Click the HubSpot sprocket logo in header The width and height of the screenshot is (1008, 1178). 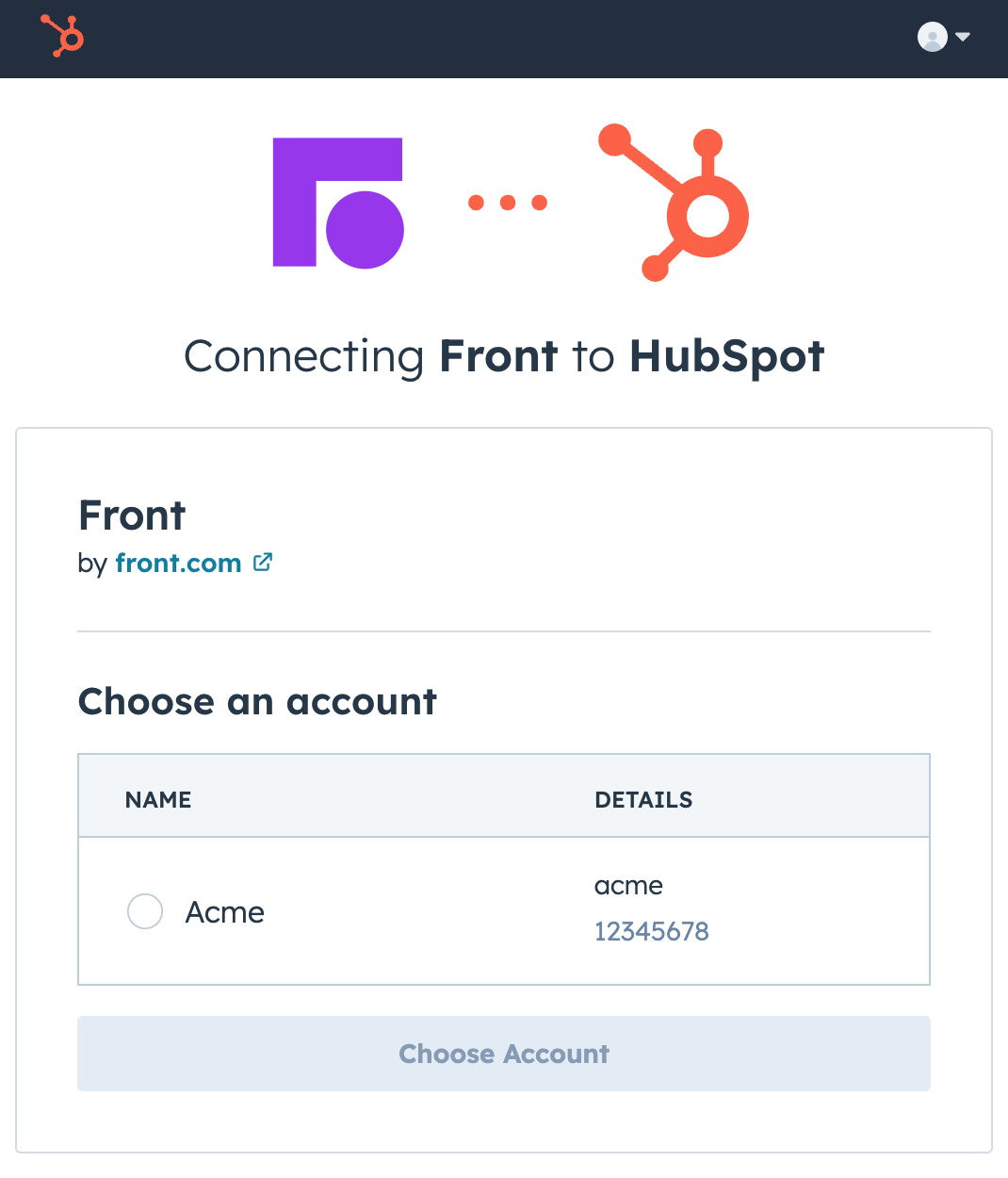63,37
